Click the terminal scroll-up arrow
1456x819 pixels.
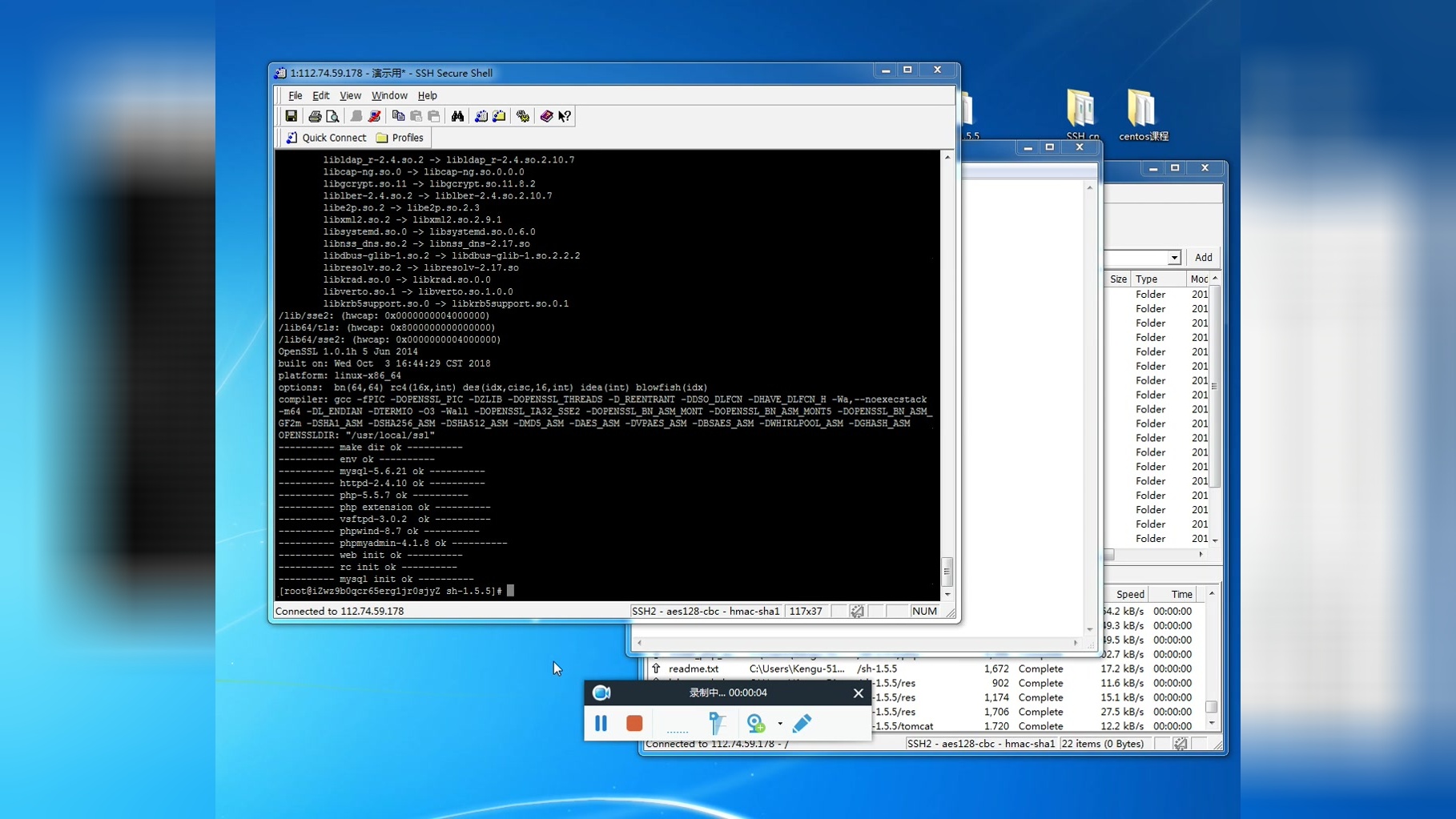pos(947,157)
